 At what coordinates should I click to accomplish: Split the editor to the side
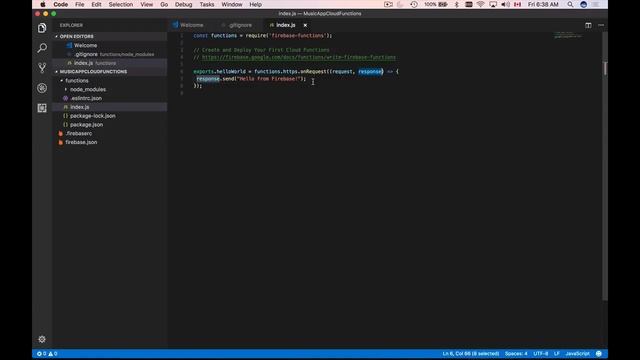pyautogui.click(x=588, y=25)
